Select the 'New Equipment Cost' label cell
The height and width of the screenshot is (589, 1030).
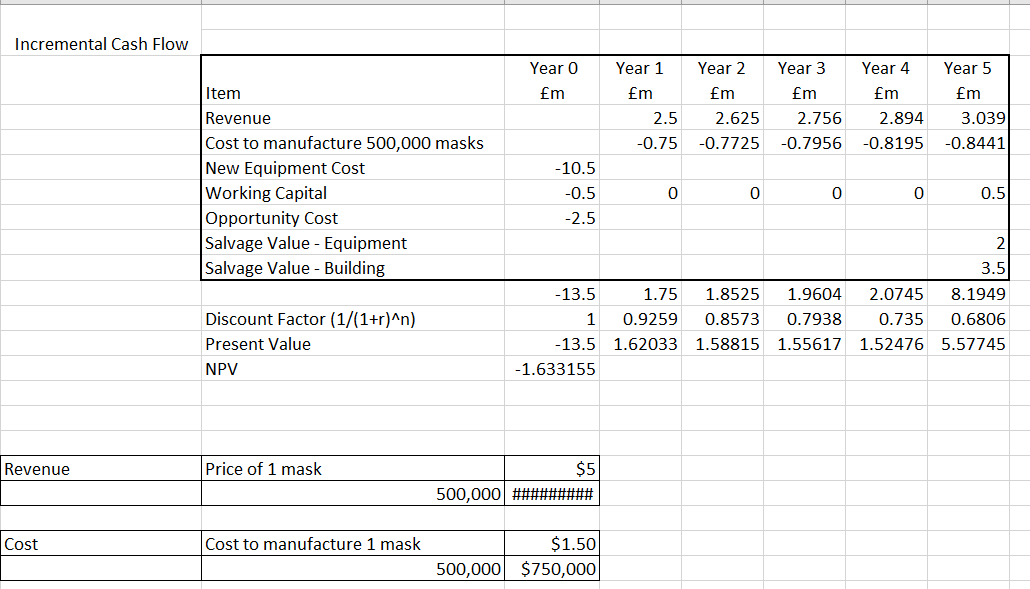pos(353,168)
